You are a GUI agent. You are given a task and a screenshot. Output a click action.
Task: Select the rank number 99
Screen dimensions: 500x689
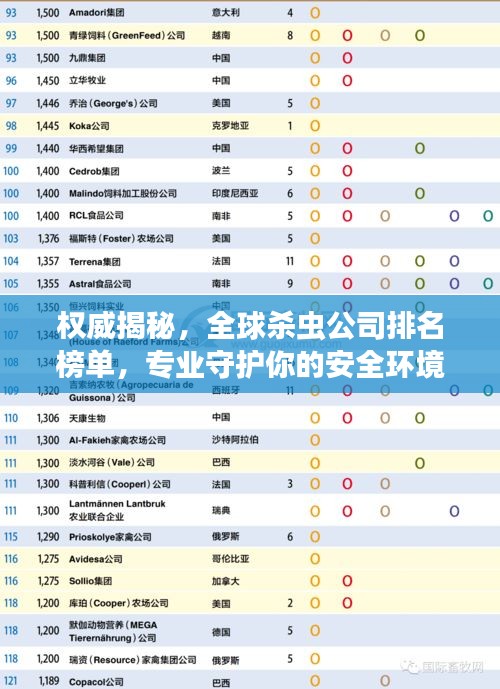(x=11, y=149)
